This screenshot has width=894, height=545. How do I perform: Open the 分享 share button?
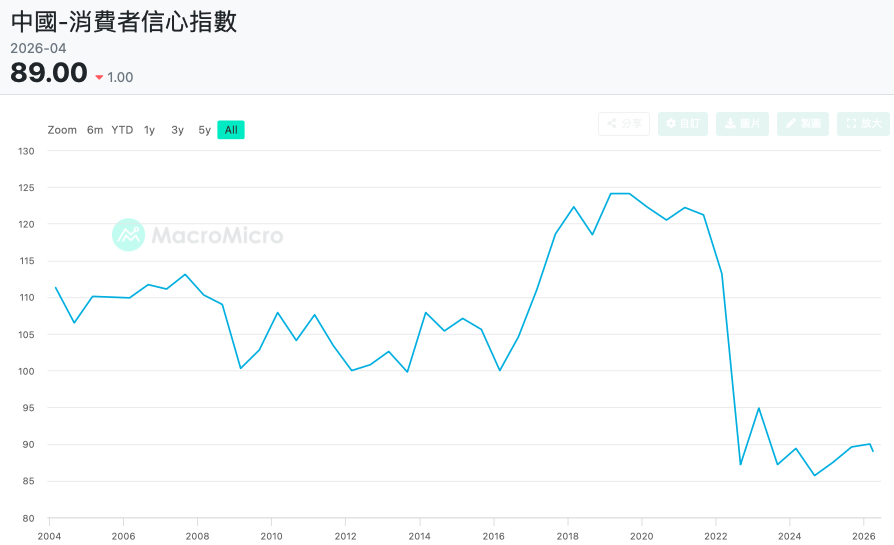click(x=624, y=124)
